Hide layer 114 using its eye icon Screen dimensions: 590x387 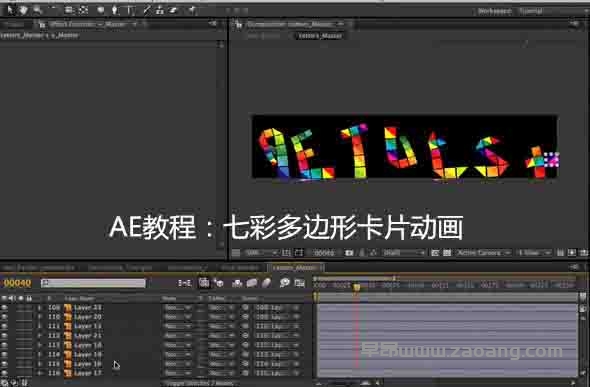[x=4, y=355]
